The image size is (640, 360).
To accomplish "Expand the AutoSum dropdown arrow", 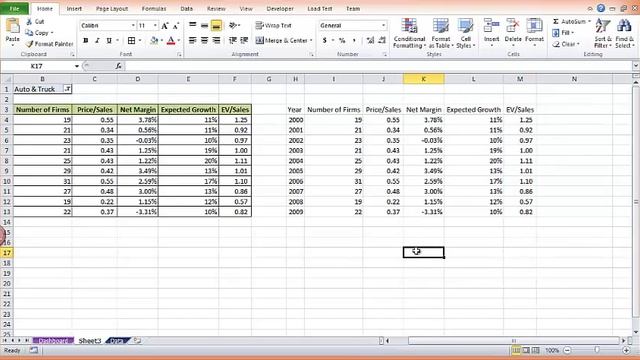I will pyautogui.click(x=589, y=21).
